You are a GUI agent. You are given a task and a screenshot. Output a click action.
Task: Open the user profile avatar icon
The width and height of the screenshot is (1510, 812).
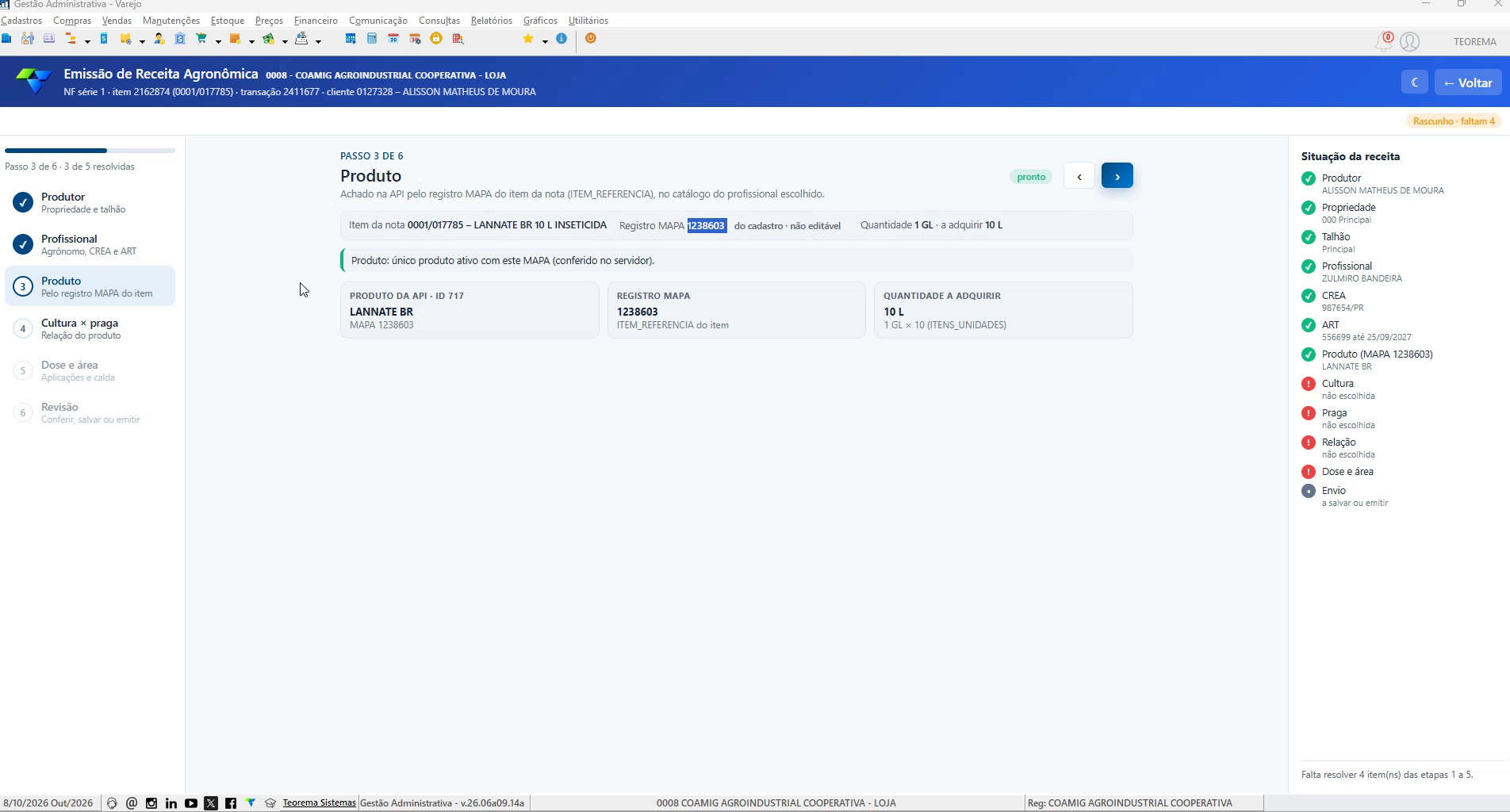pyautogui.click(x=1409, y=42)
